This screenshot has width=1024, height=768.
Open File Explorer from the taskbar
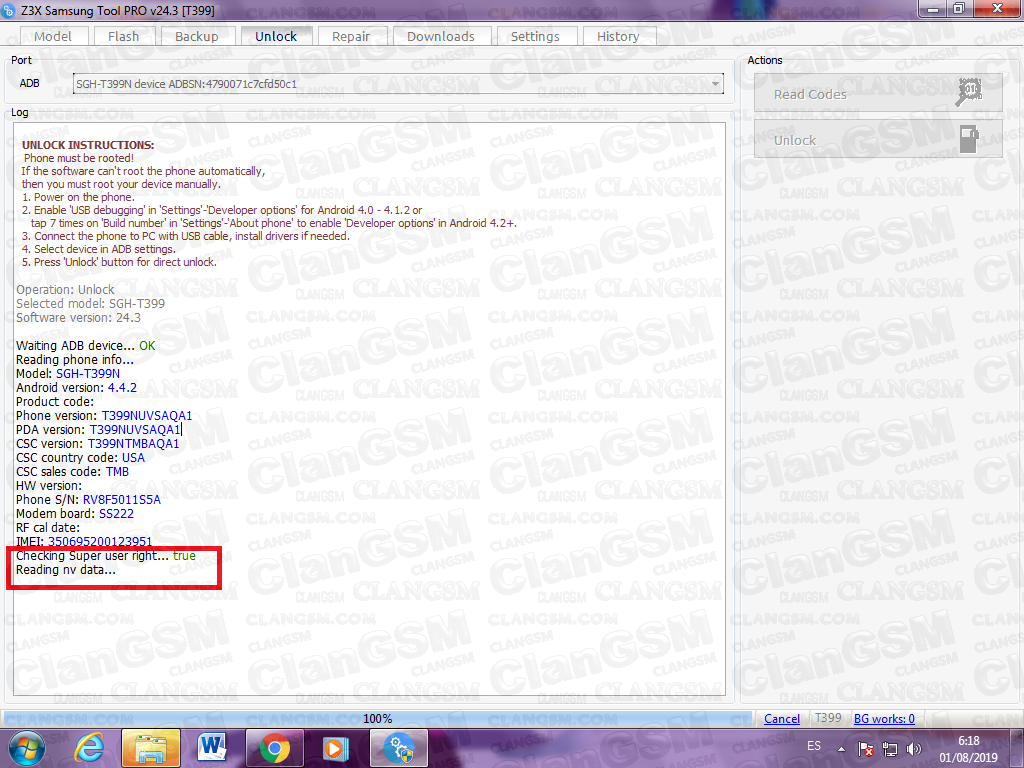(151, 748)
